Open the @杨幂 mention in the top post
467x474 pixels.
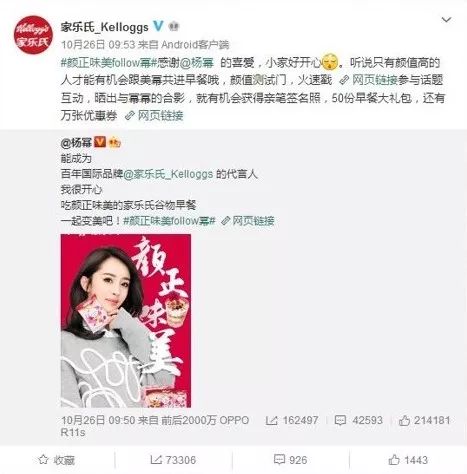[x=197, y=63]
